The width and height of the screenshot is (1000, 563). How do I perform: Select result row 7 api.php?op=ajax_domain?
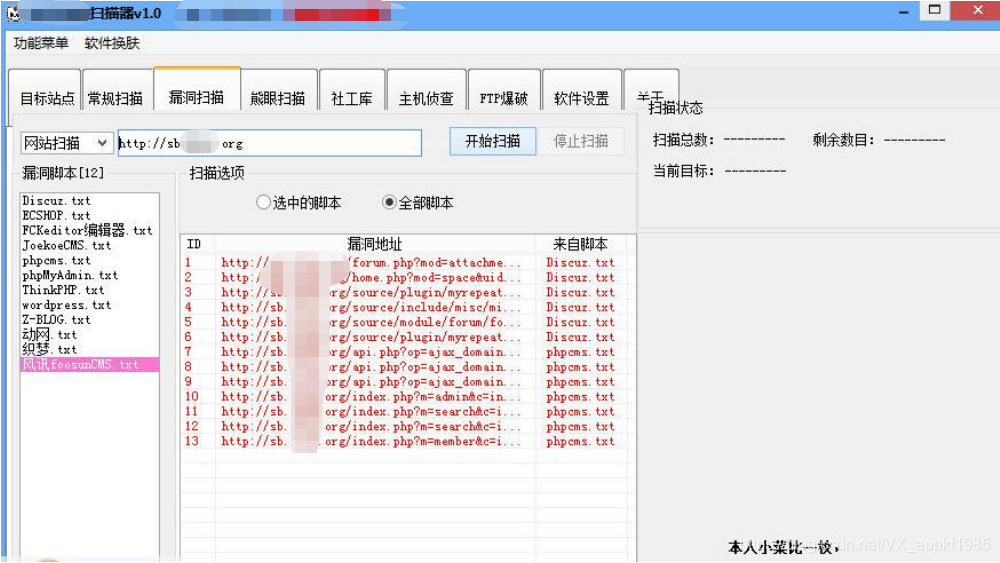(x=408, y=352)
